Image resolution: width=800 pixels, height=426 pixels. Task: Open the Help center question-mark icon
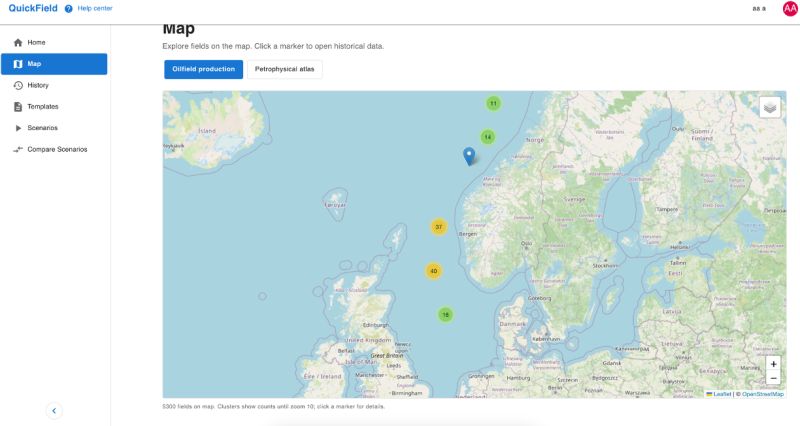pyautogui.click(x=68, y=9)
